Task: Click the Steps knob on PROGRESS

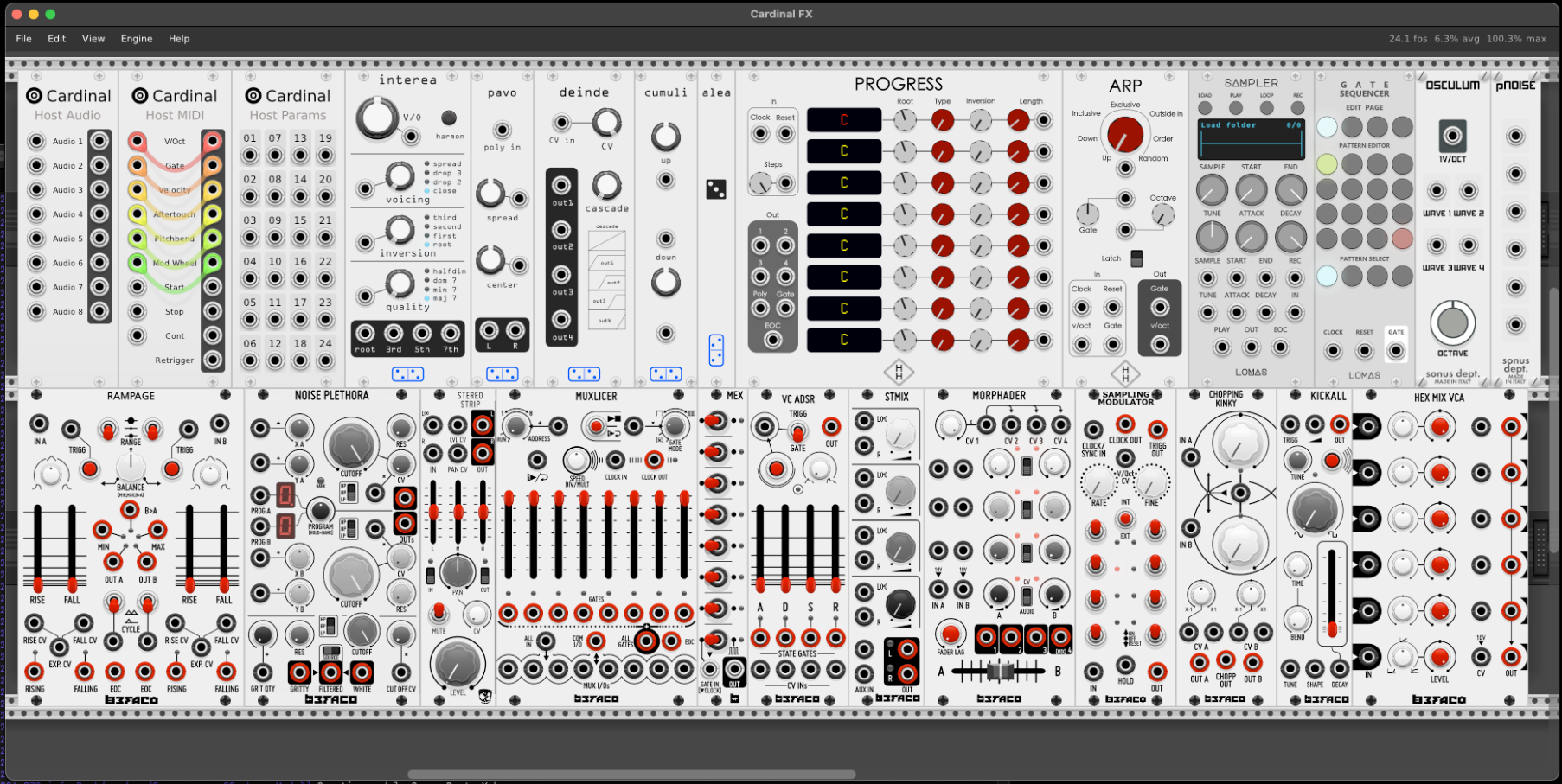Action: (759, 183)
